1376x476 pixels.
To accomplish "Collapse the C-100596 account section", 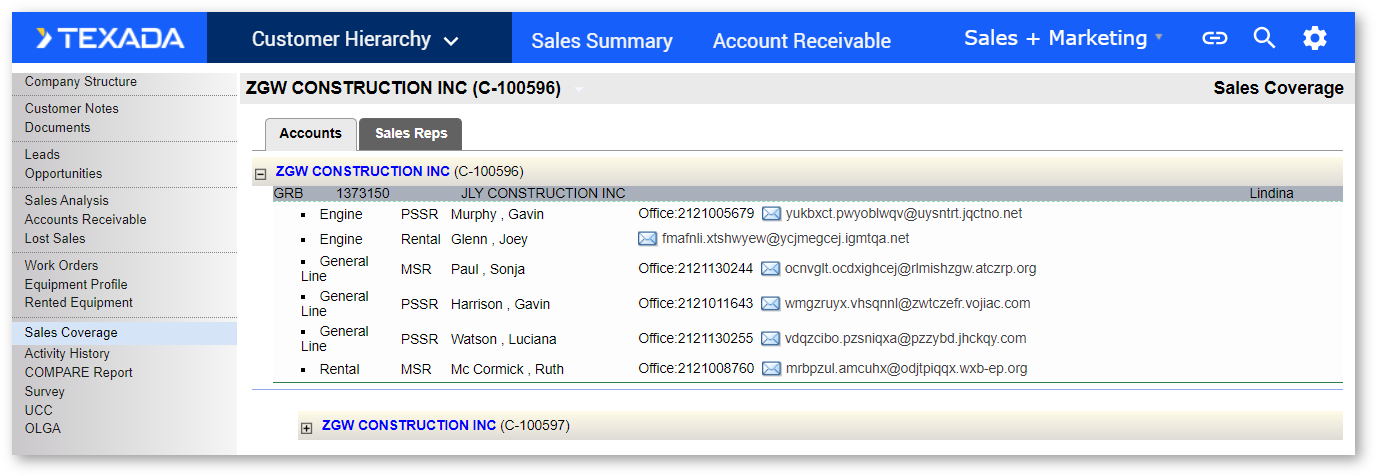I will (261, 174).
